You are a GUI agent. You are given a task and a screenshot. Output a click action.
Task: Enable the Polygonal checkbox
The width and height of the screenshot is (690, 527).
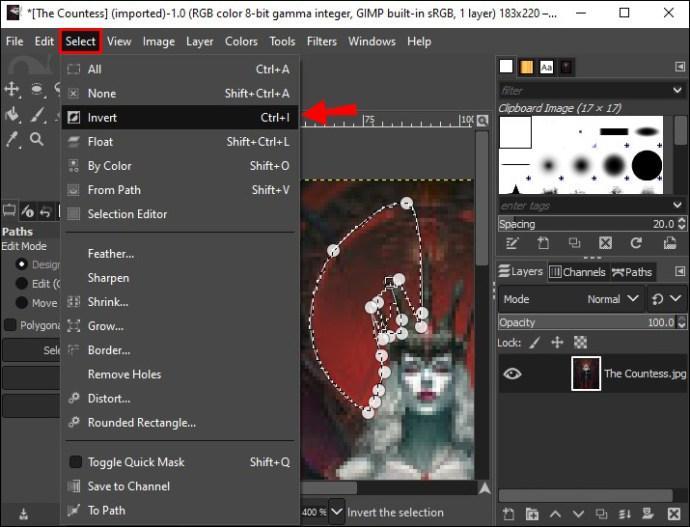pos(10,325)
